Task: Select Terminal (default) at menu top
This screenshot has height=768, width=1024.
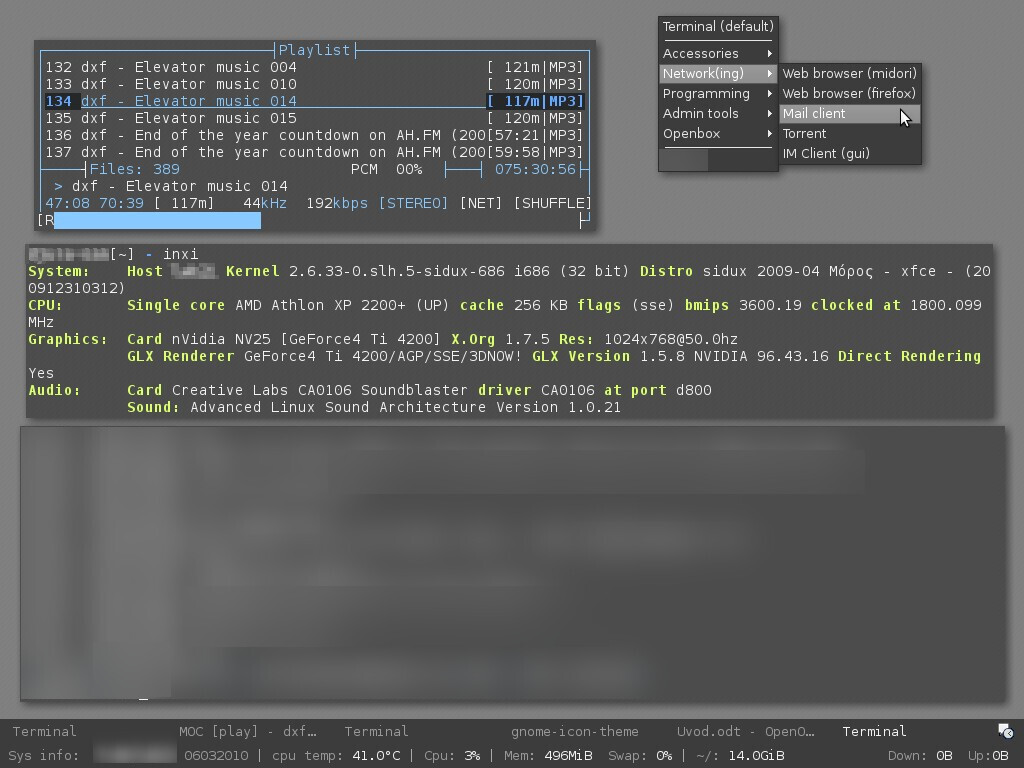Action: click(x=717, y=26)
